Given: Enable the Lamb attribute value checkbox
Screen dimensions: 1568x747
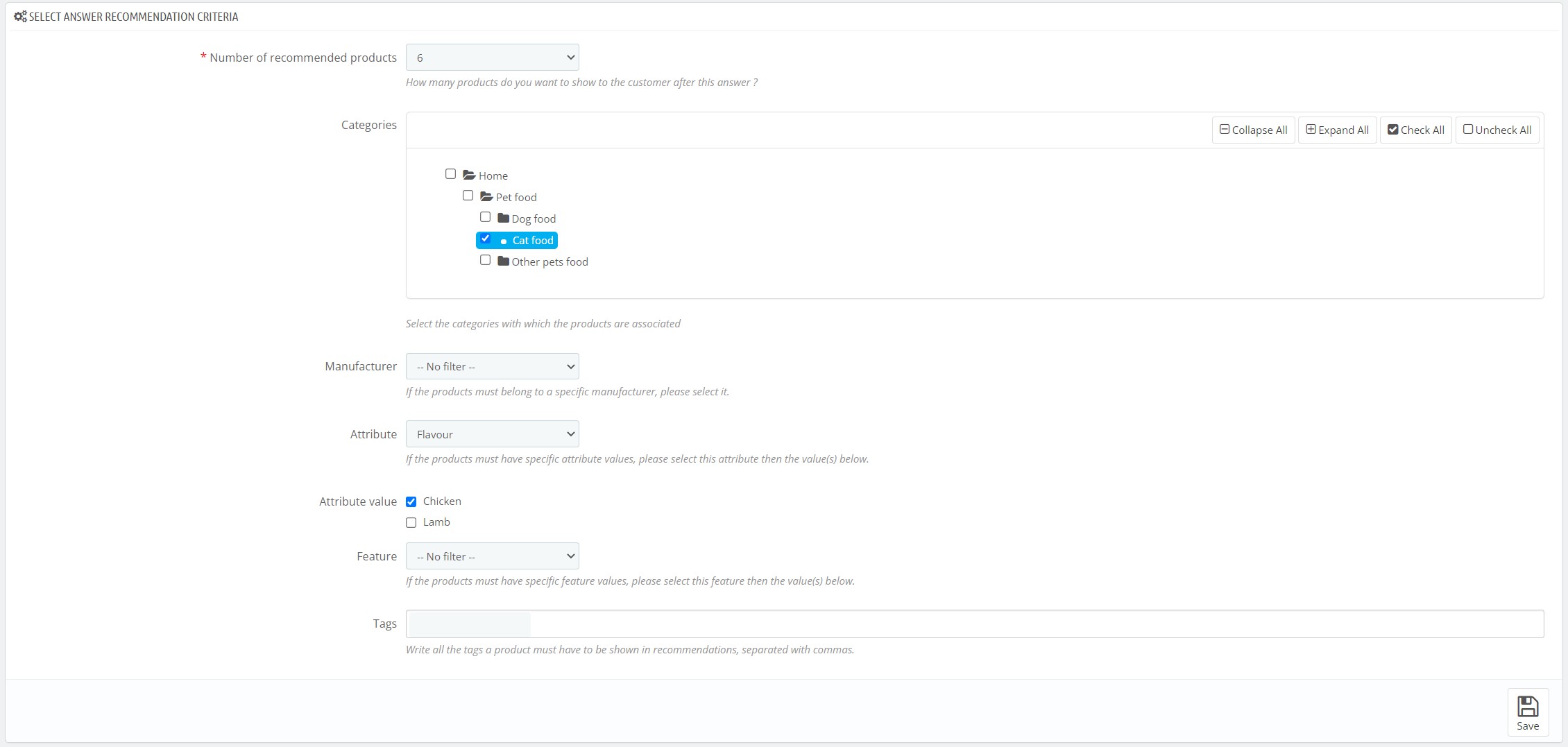Looking at the screenshot, I should click(411, 522).
